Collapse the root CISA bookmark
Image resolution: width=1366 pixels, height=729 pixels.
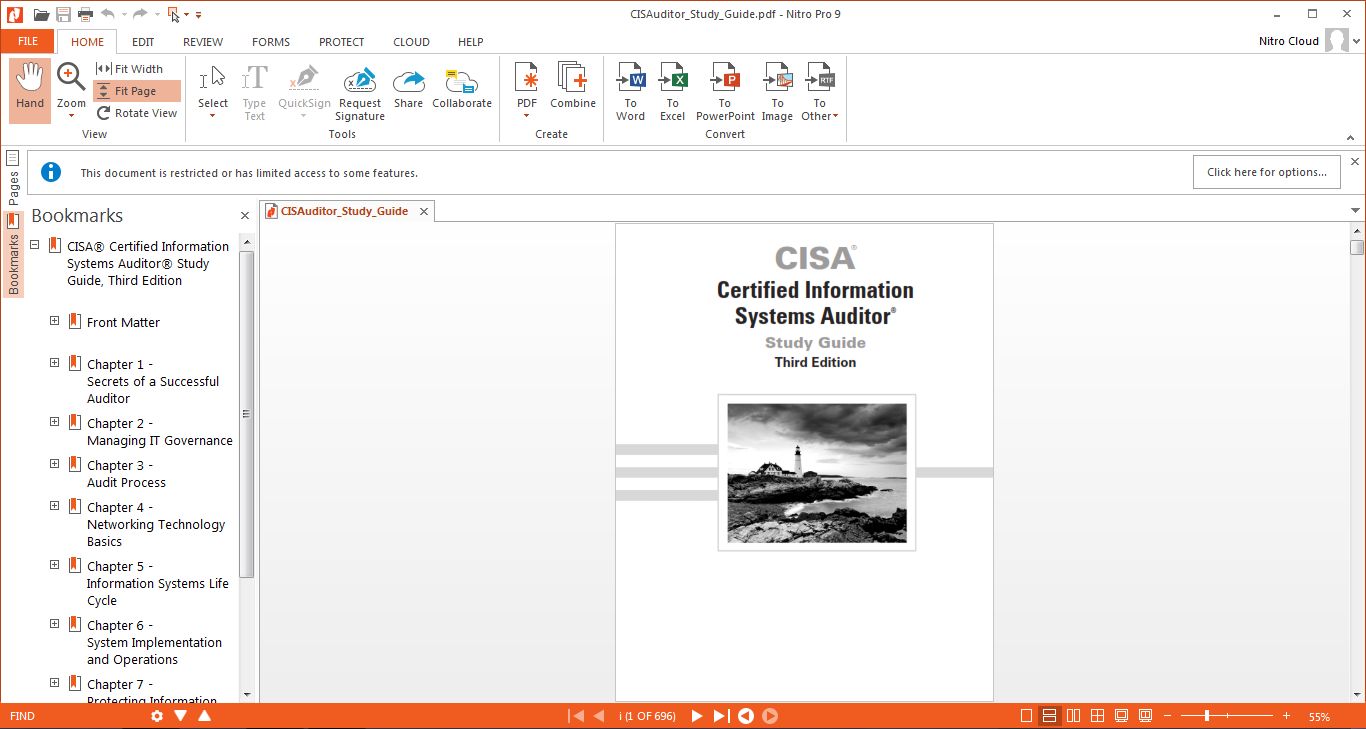click(x=35, y=245)
